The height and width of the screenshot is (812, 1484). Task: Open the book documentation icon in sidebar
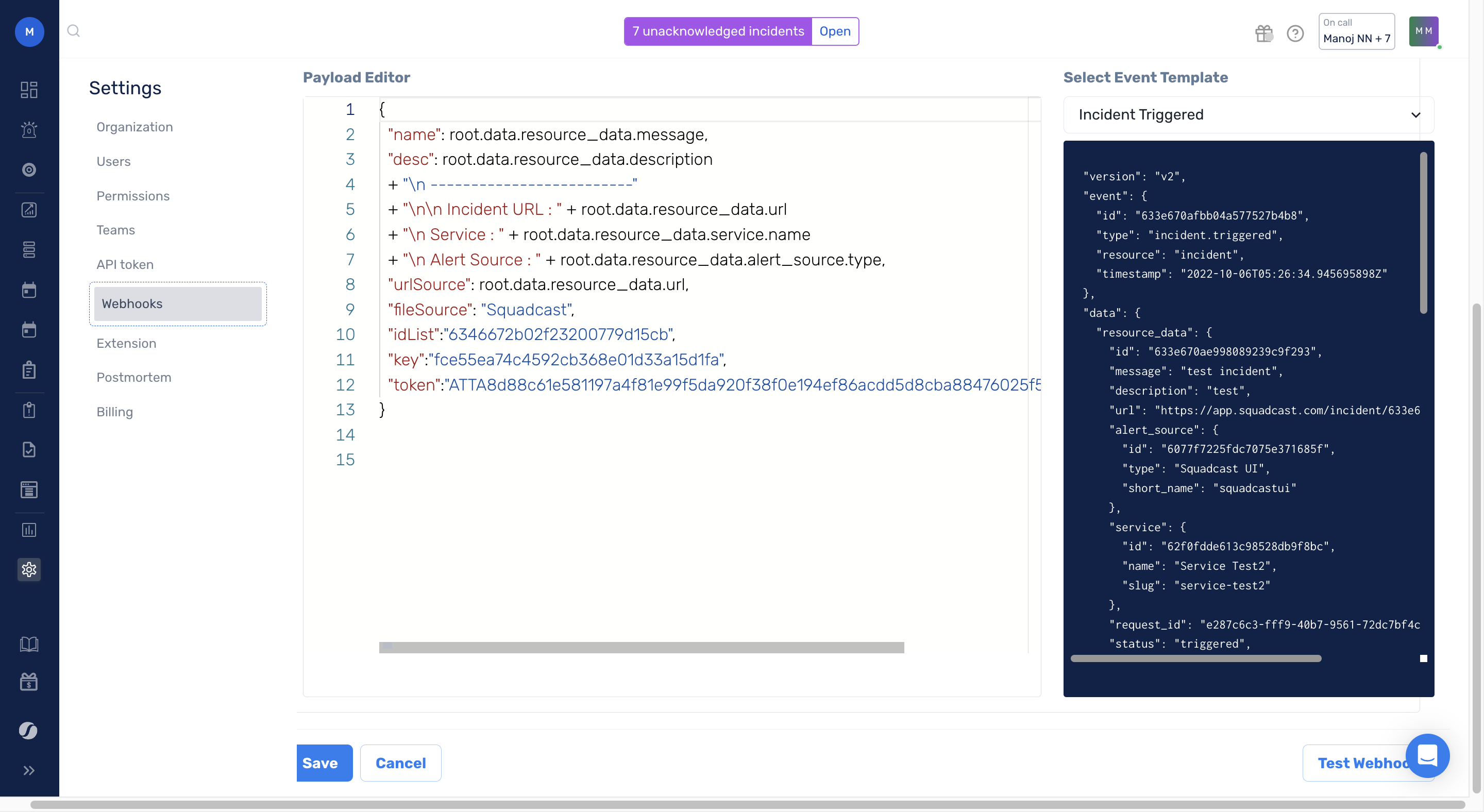(x=29, y=644)
